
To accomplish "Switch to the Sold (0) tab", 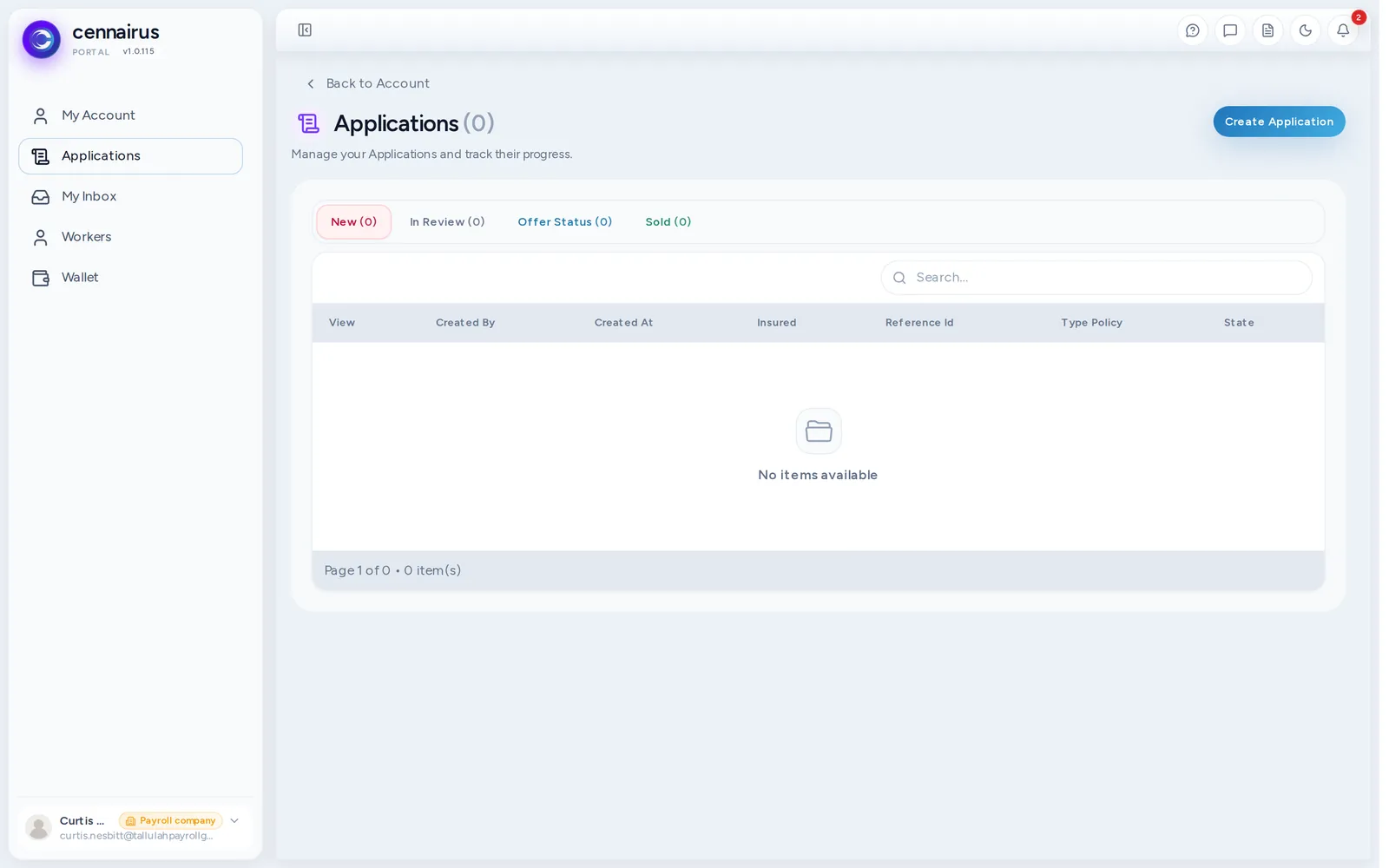I will pyautogui.click(x=668, y=222).
